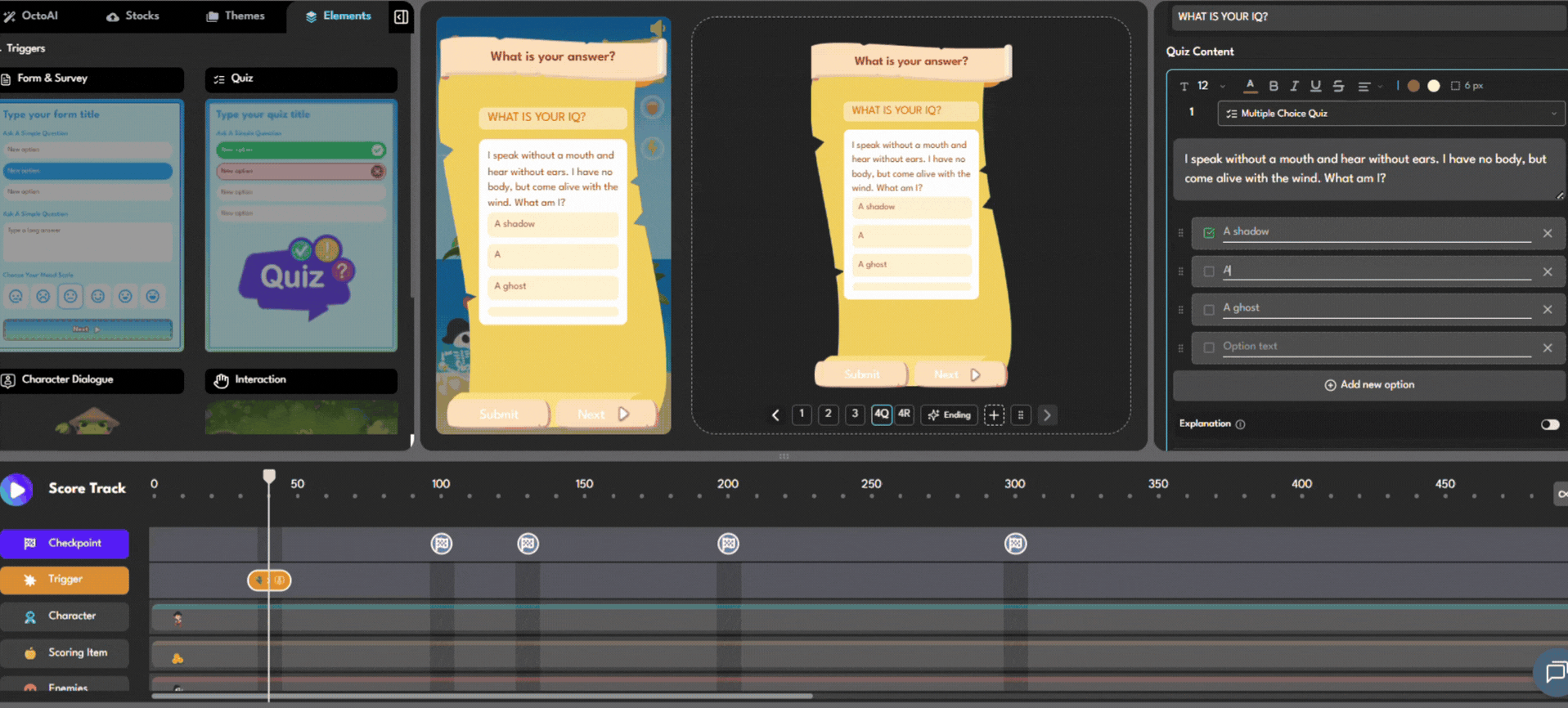Apply strikethrough to quiz text
The image size is (1568, 708).
1338,86
